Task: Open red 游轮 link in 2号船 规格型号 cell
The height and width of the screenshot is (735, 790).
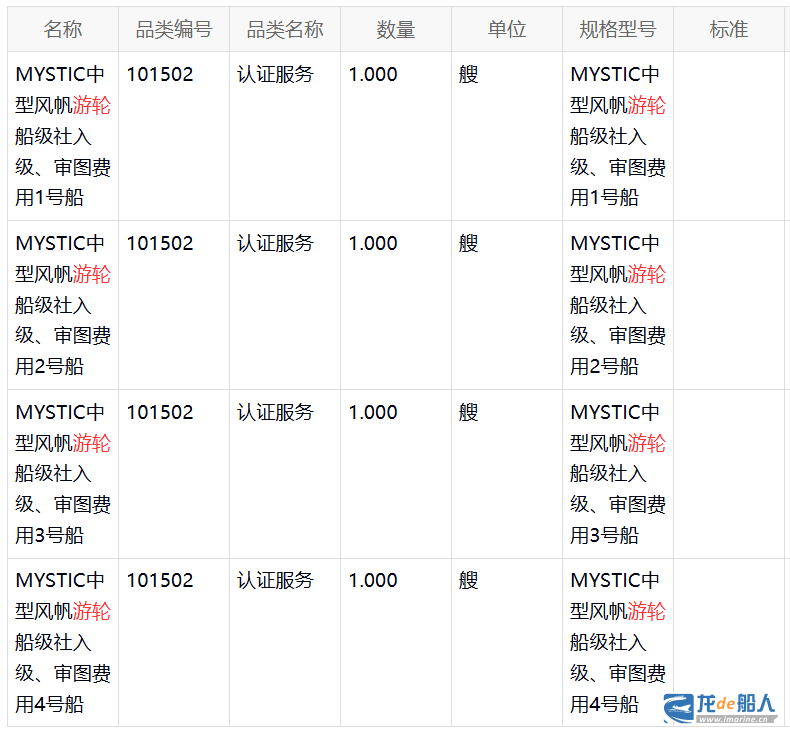Action: [x=646, y=275]
